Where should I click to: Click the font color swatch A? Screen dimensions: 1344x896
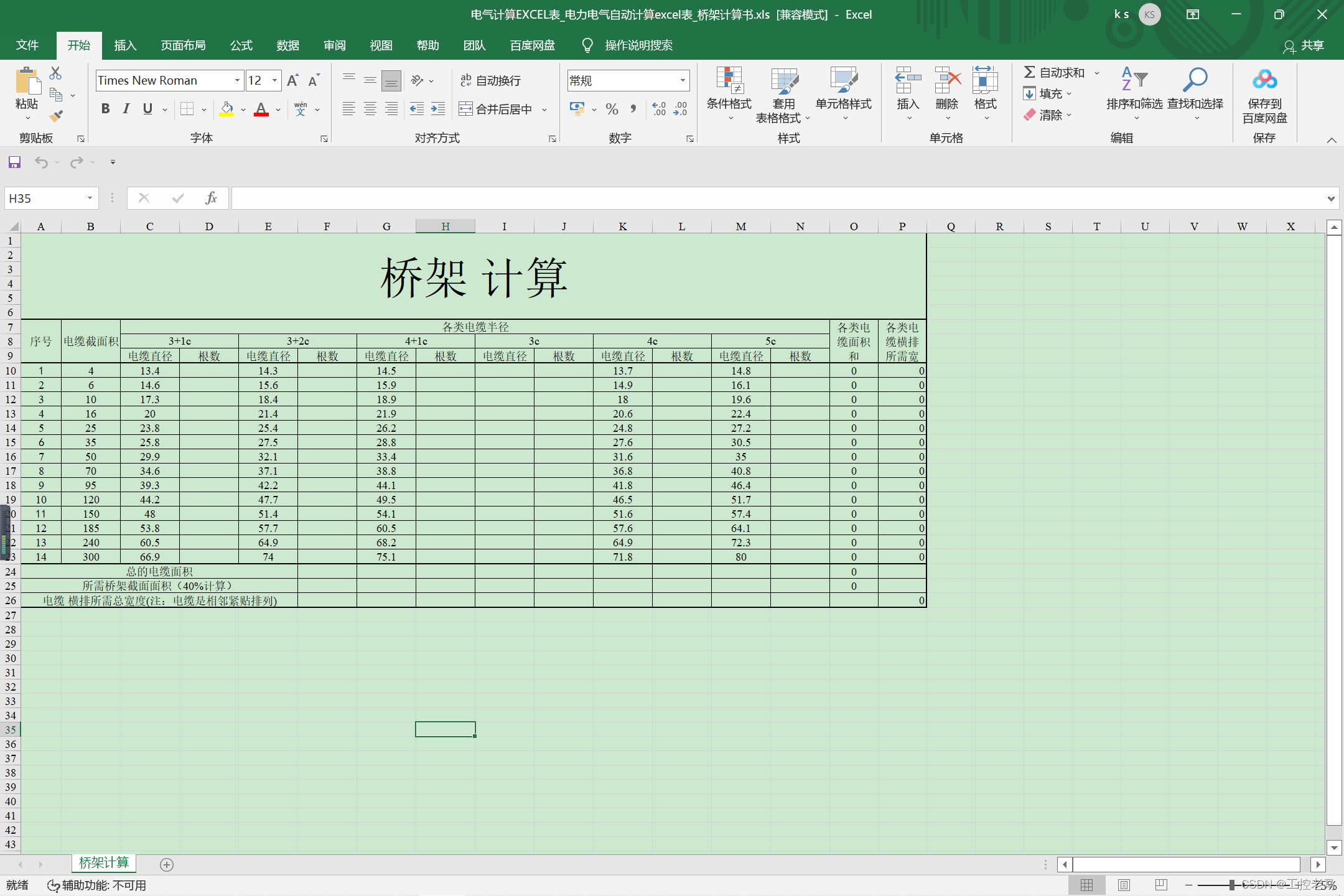pos(261,109)
